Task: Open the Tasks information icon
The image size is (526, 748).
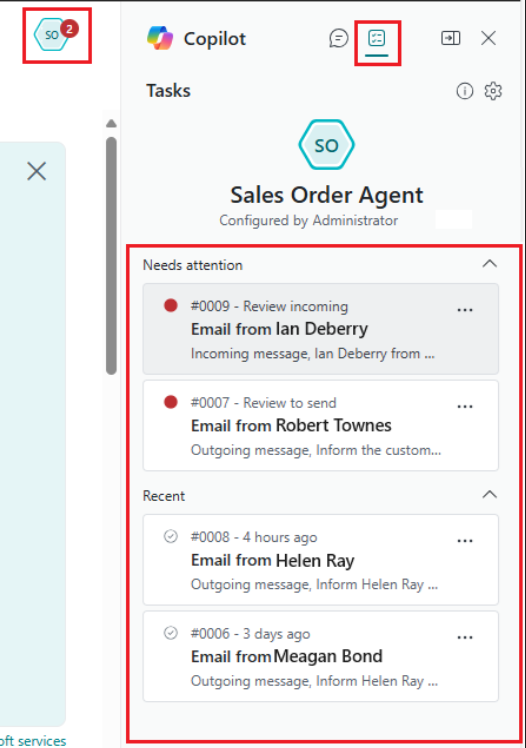Action: point(465,91)
